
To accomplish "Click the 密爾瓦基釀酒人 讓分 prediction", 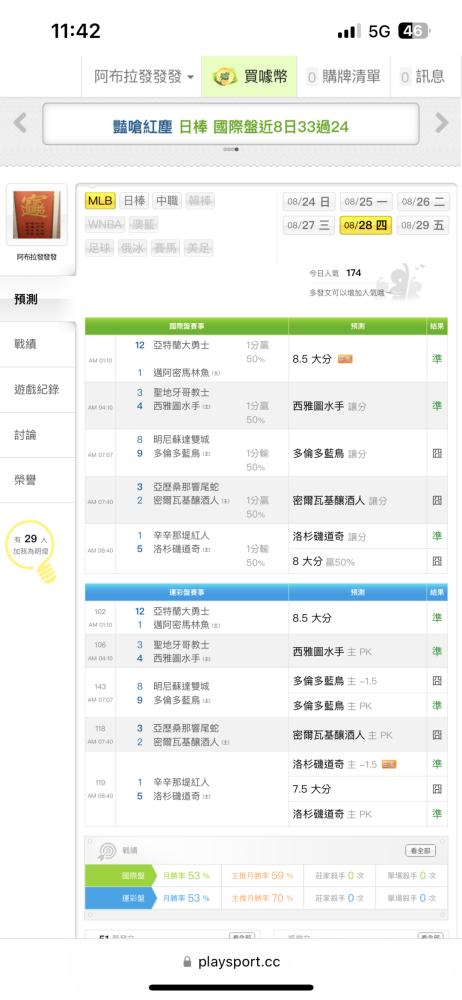I will pos(339,501).
